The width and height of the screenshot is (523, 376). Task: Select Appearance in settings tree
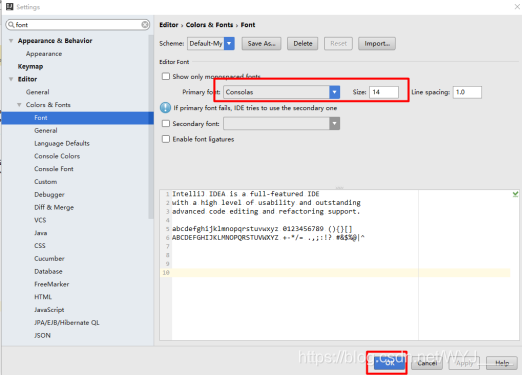click(44, 54)
